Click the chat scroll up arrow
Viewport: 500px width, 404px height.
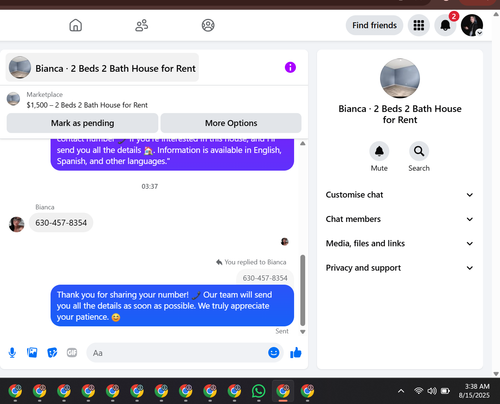coord(303,144)
